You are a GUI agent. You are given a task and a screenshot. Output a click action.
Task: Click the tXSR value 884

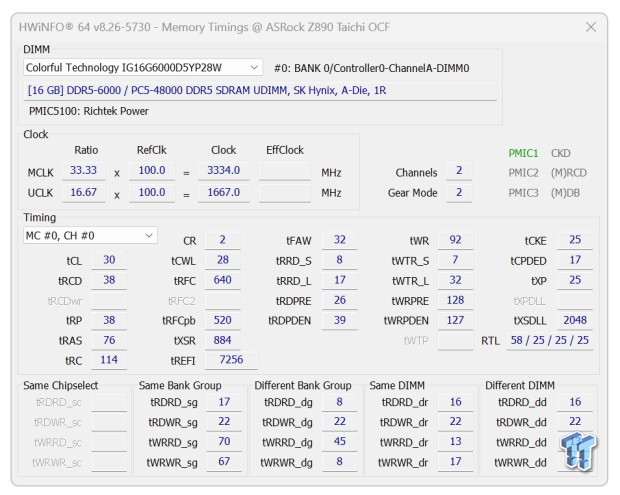pyautogui.click(x=223, y=340)
